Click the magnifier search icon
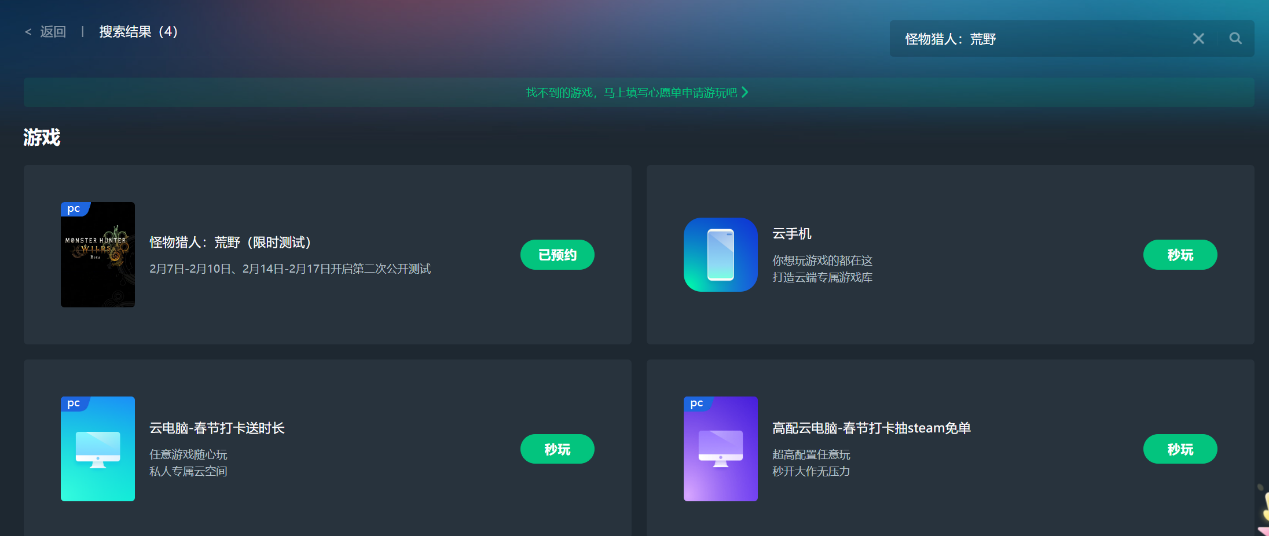Image resolution: width=1269 pixels, height=536 pixels. pyautogui.click(x=1235, y=39)
